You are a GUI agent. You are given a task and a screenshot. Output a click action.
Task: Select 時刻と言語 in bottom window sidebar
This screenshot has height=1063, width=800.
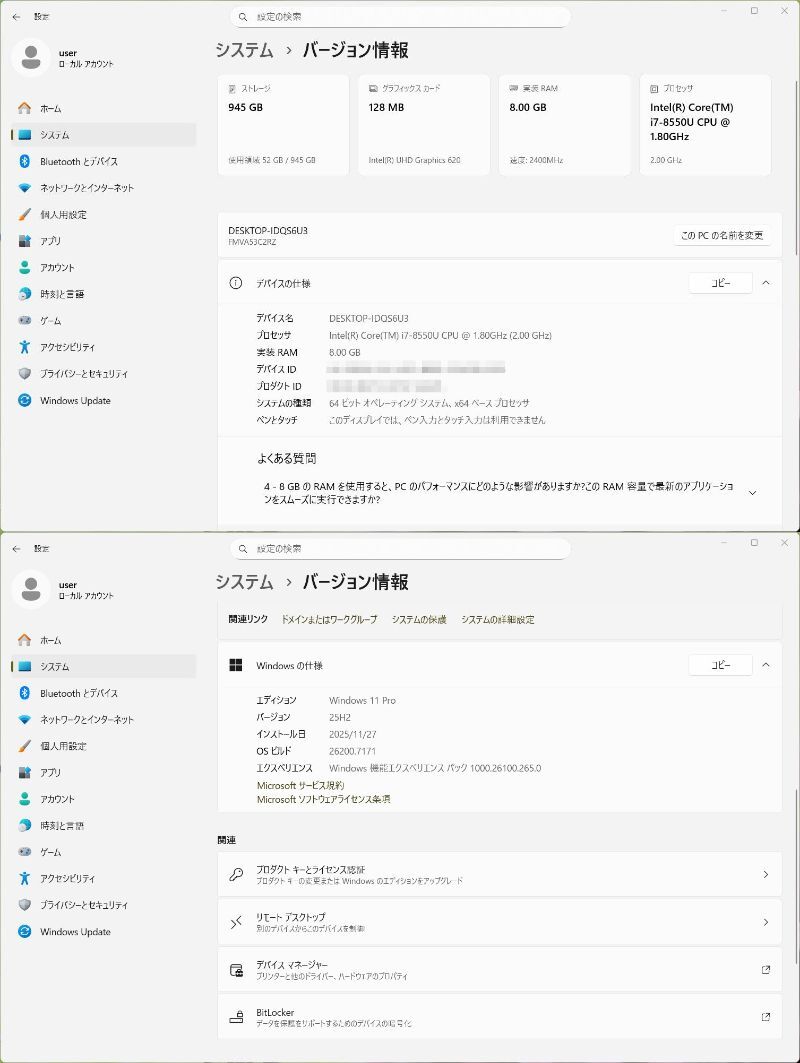pyautogui.click(x=104, y=825)
